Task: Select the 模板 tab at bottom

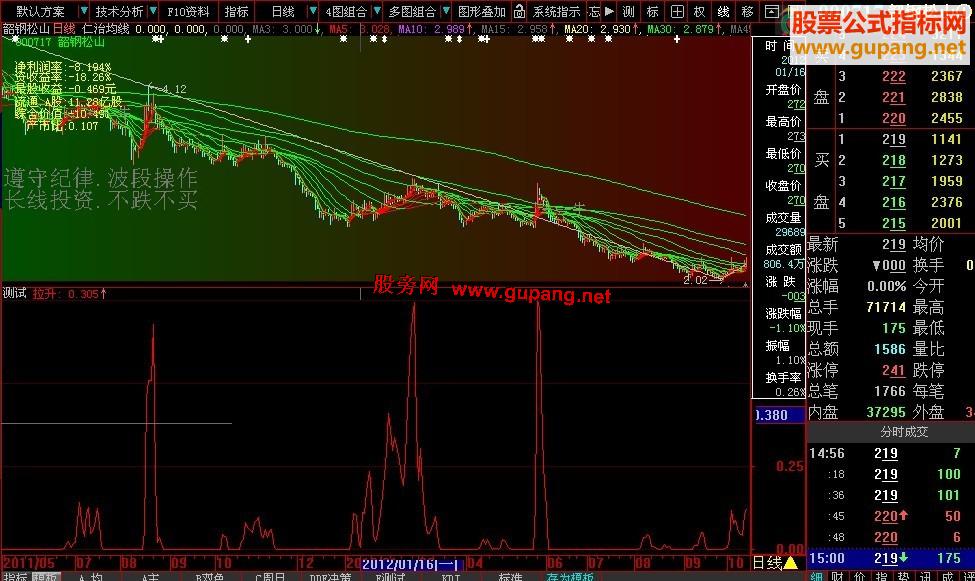Action: tap(45, 577)
